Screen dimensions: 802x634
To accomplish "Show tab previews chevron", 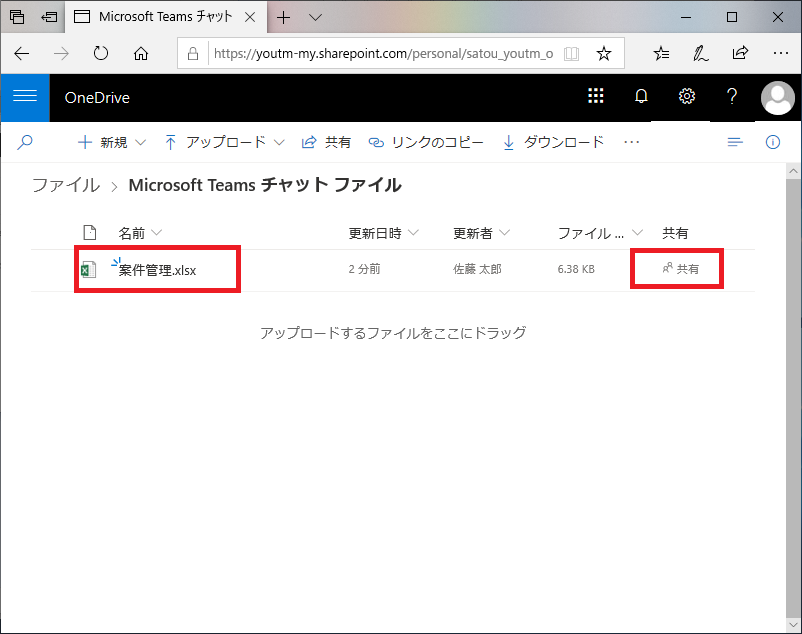I will pyautogui.click(x=316, y=17).
